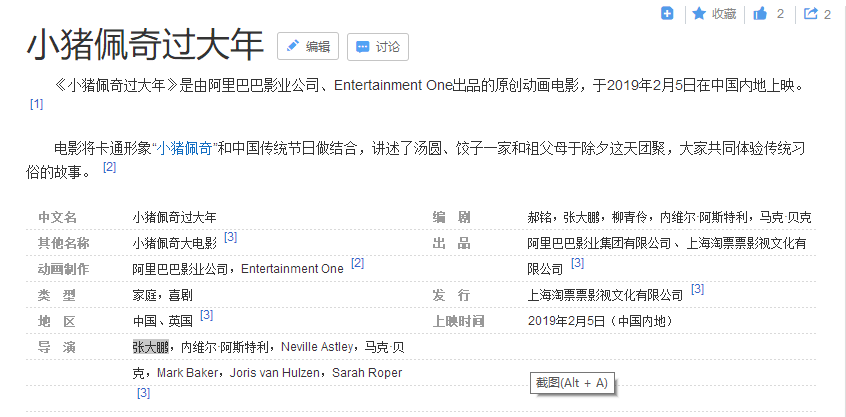
Task: Click the 中文名 field label
Action: [57, 217]
